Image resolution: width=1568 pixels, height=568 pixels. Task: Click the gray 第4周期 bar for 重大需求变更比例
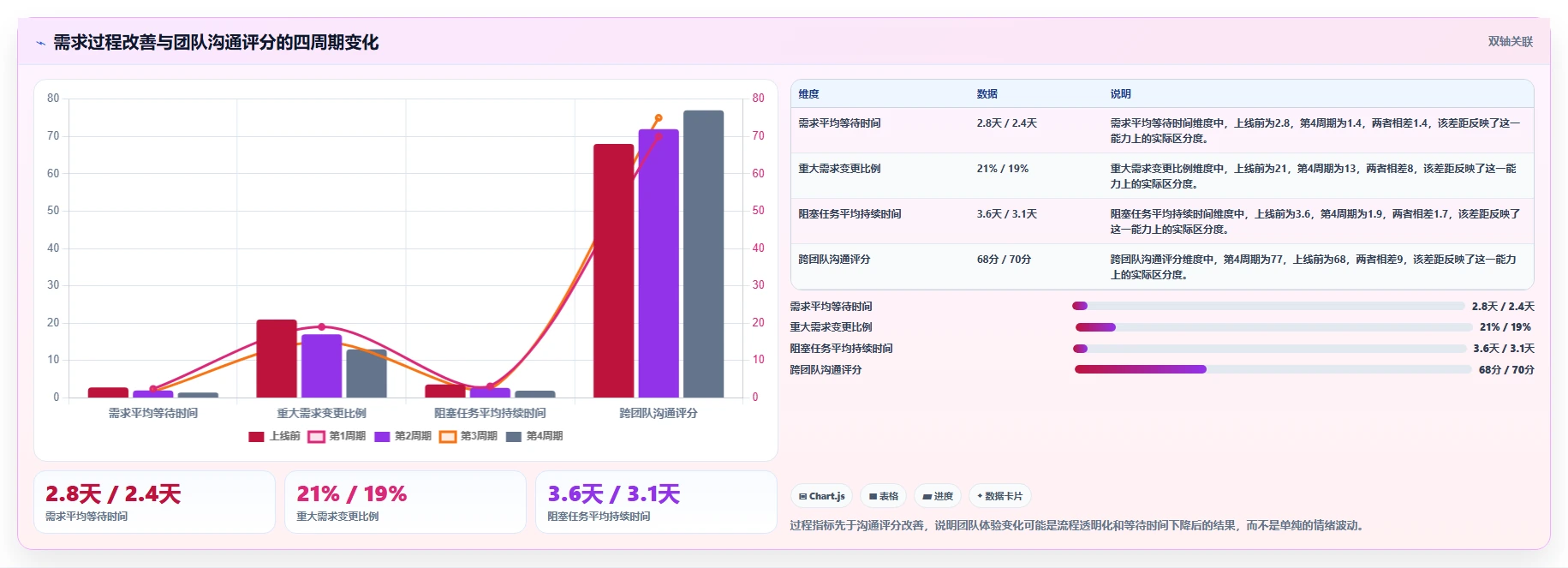pos(367,374)
